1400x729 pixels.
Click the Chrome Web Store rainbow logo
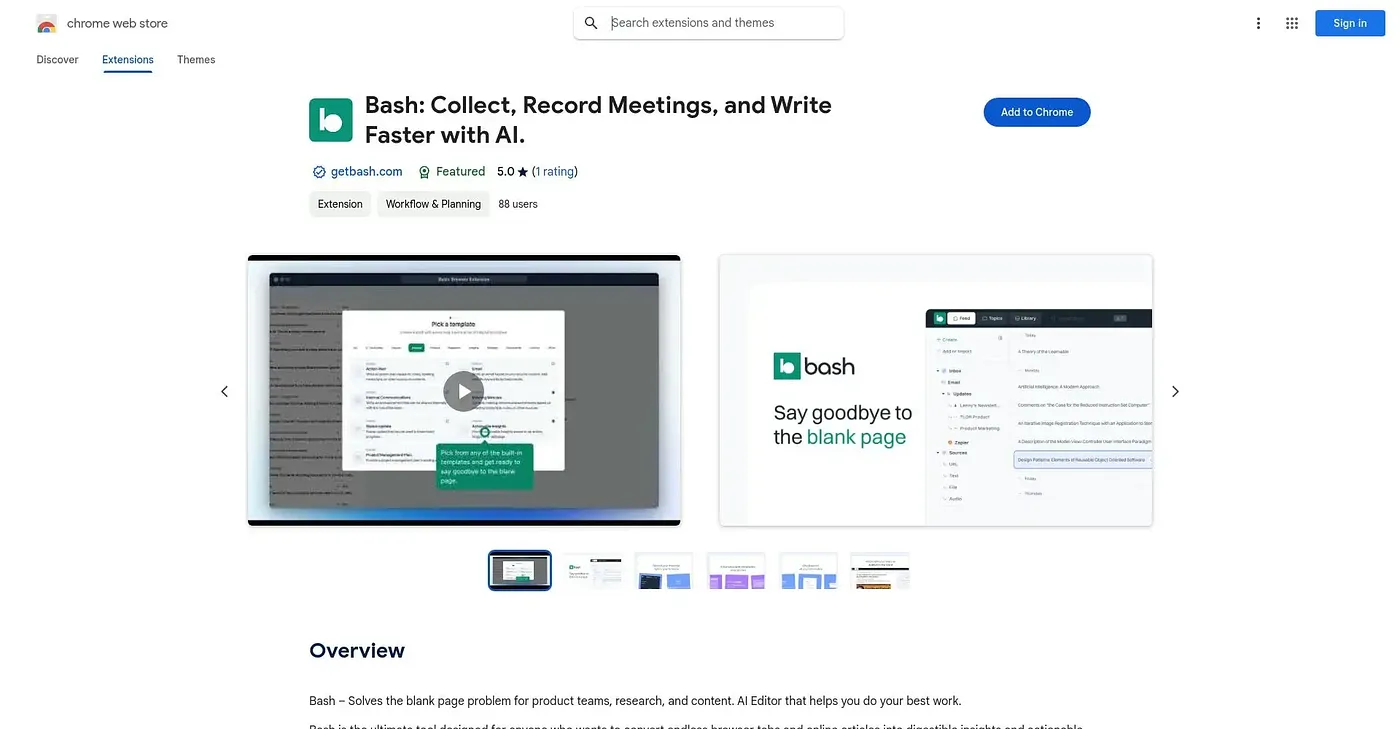pos(46,23)
